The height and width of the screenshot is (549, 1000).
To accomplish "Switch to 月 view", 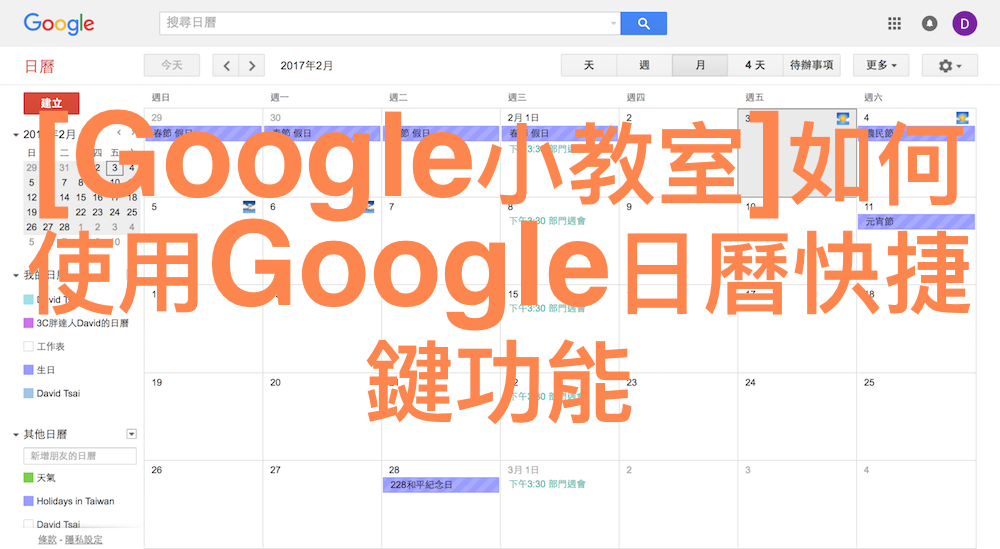I will pyautogui.click(x=700, y=65).
